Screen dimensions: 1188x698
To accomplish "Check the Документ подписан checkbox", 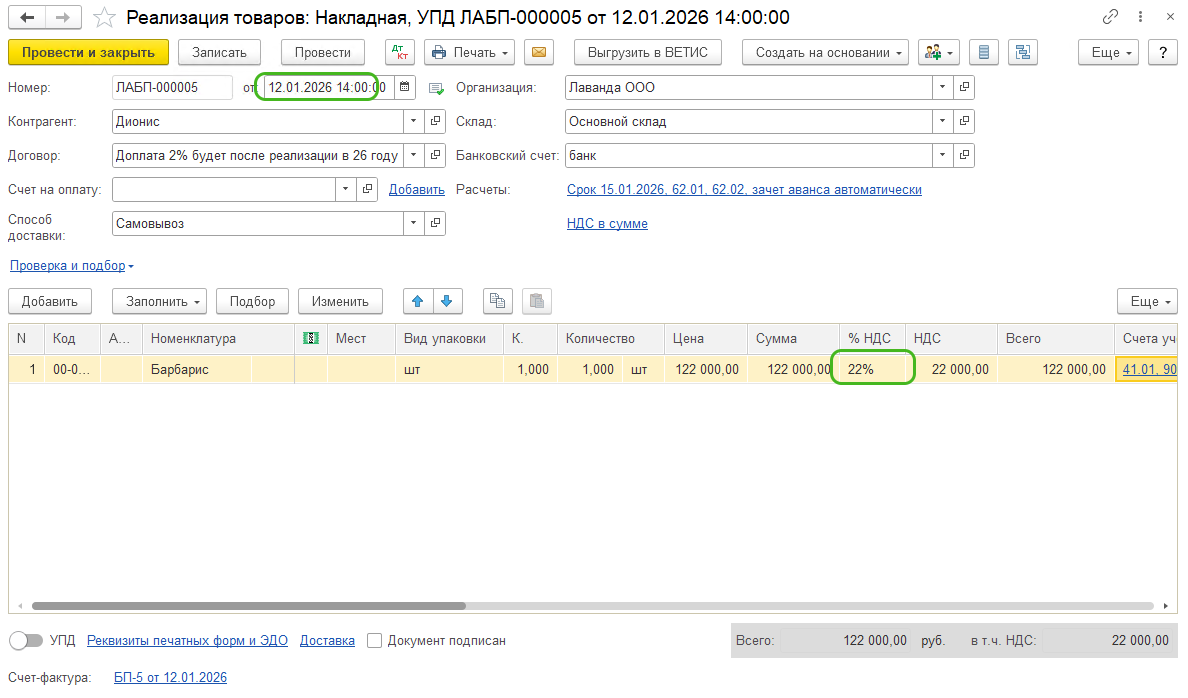I will [375, 640].
